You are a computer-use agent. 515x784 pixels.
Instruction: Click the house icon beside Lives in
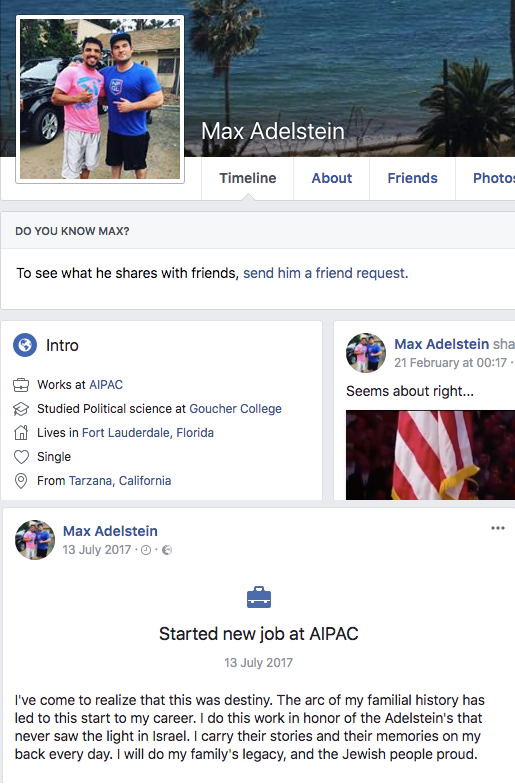21,432
